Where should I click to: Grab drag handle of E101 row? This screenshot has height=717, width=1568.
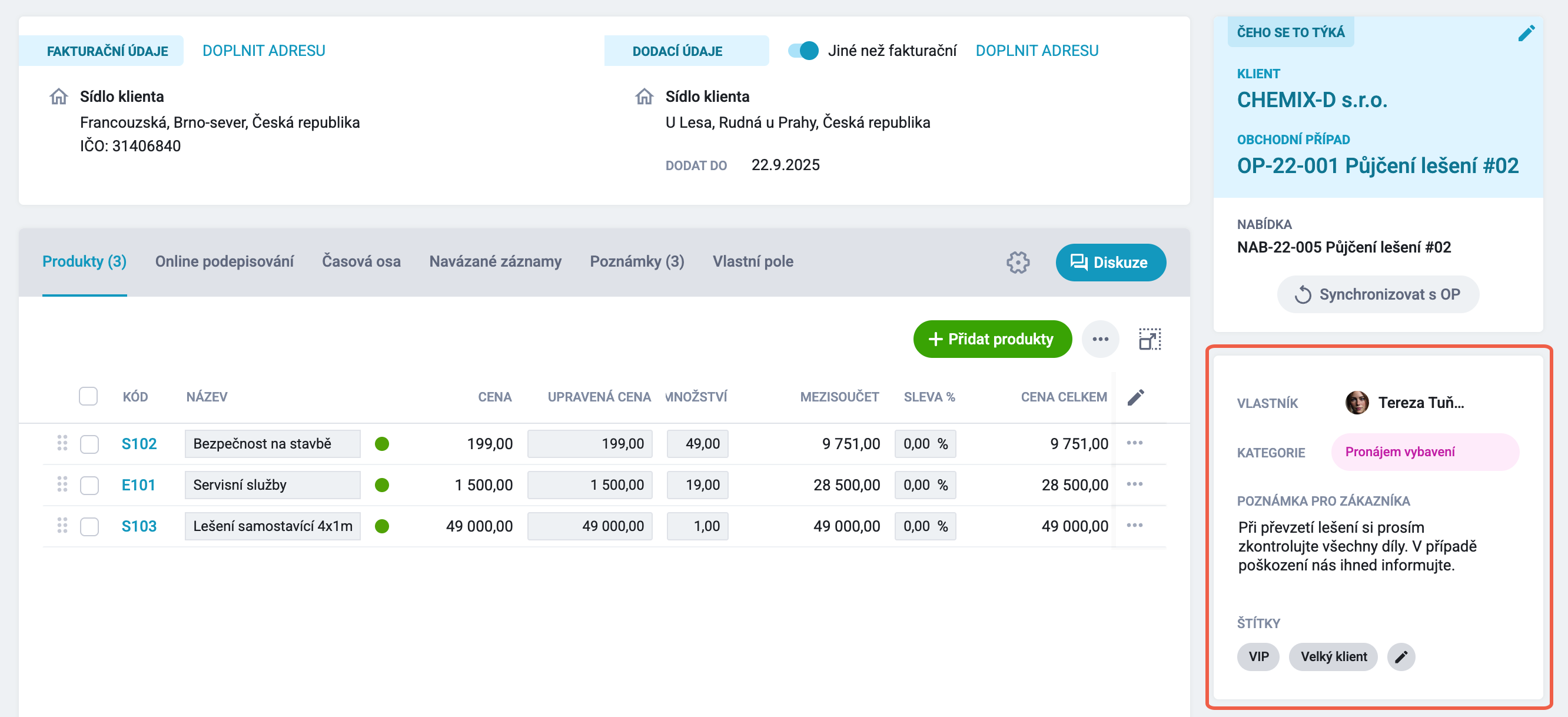pos(62,484)
